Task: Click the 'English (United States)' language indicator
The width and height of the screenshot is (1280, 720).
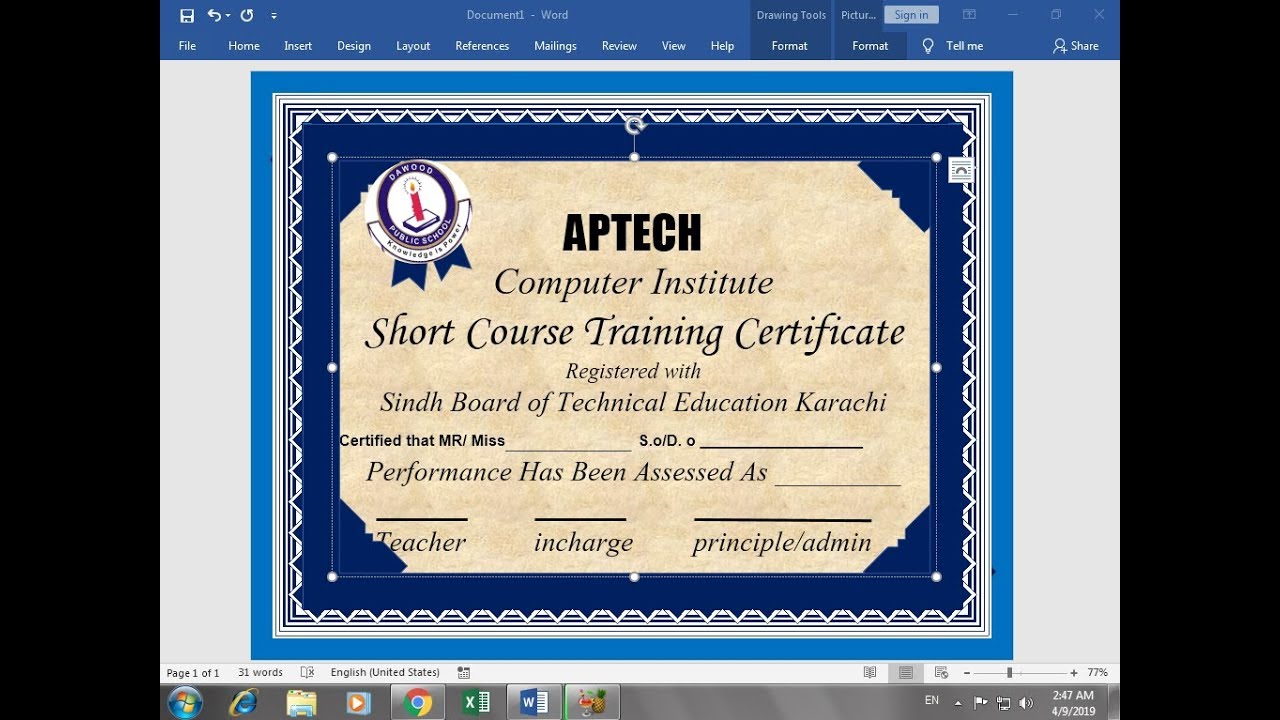Action: [x=385, y=673]
